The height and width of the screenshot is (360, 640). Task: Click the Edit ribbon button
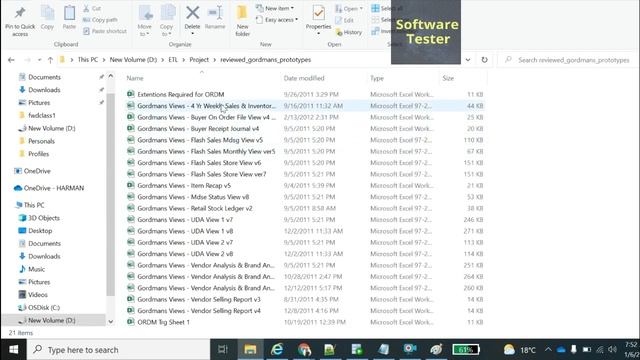click(344, 20)
